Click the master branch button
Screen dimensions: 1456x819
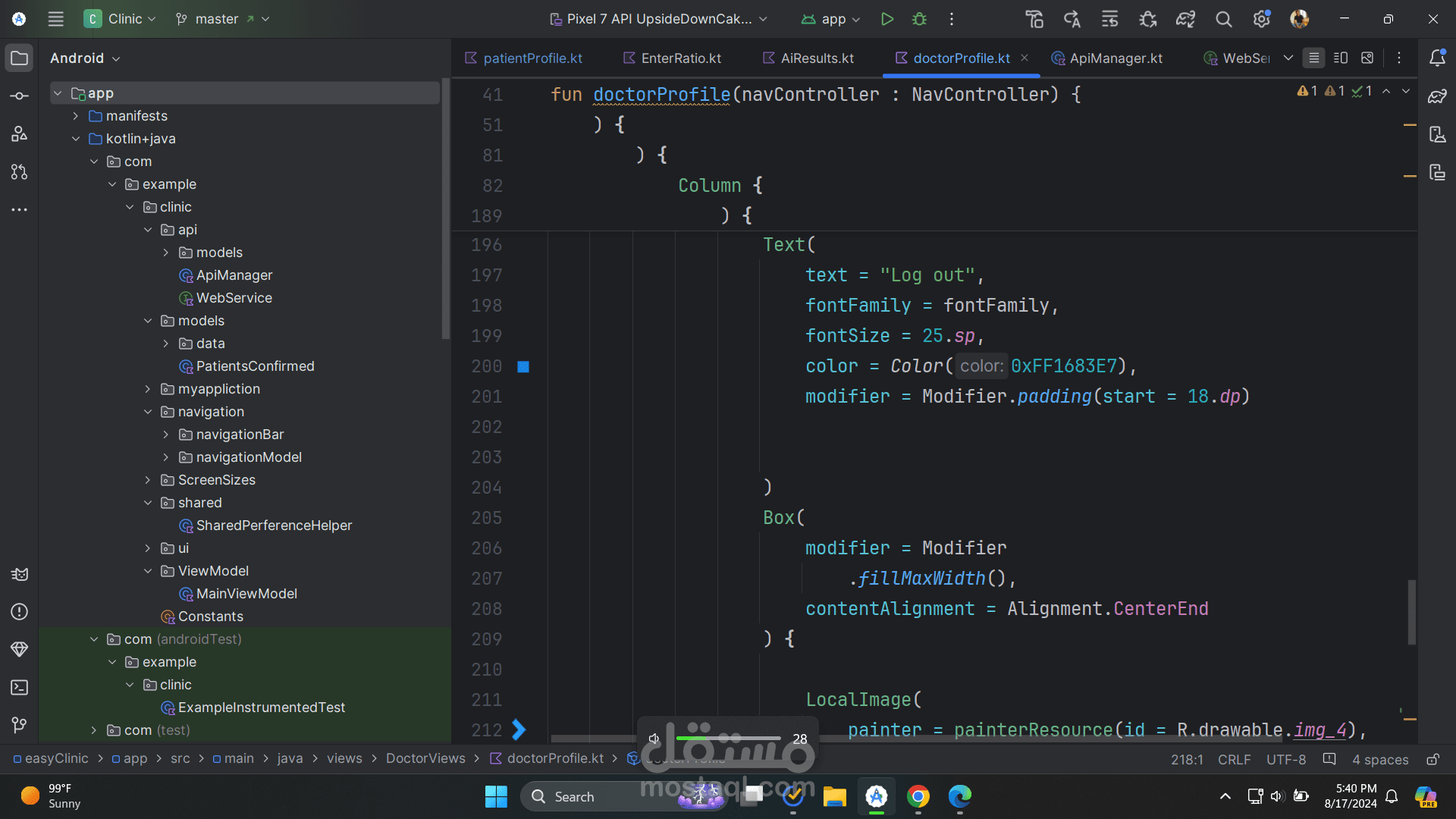[x=216, y=19]
